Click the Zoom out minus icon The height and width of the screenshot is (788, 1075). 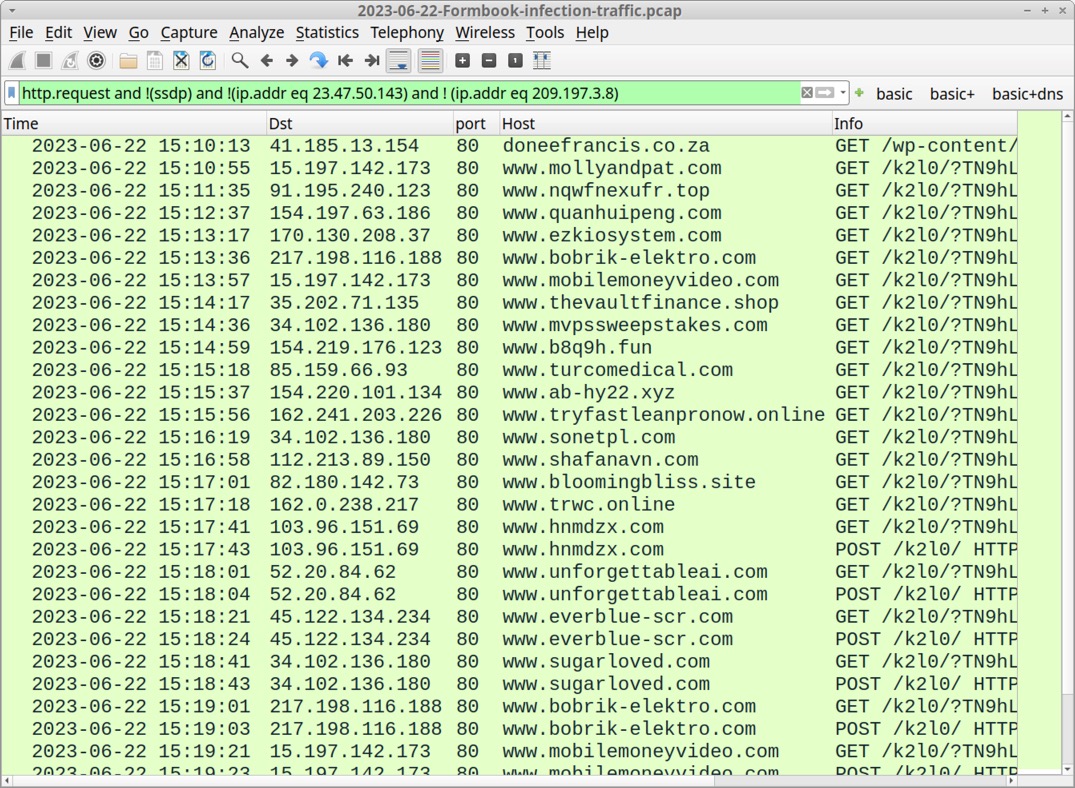click(489, 60)
